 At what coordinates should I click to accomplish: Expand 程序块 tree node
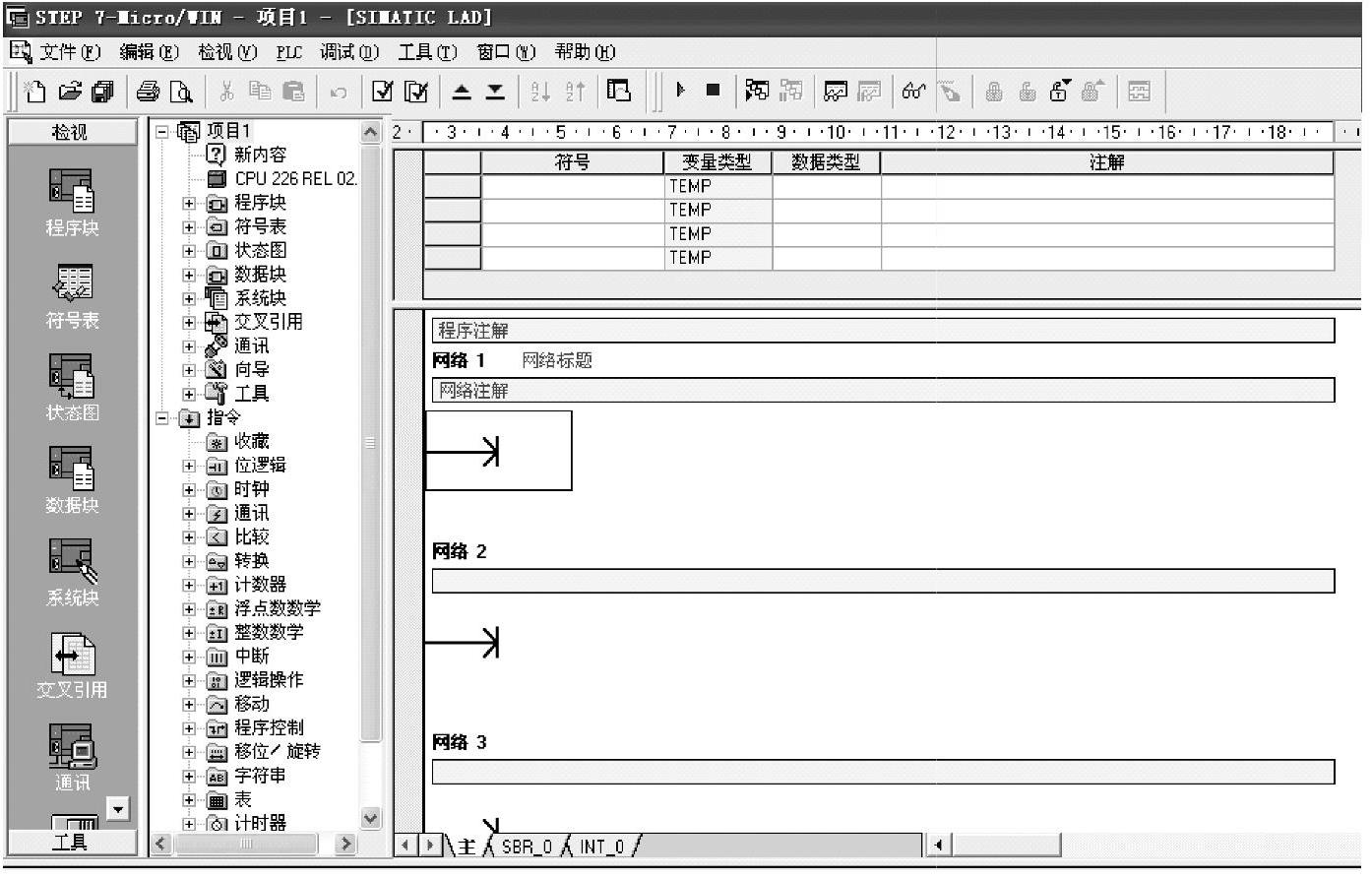pyautogui.click(x=189, y=203)
